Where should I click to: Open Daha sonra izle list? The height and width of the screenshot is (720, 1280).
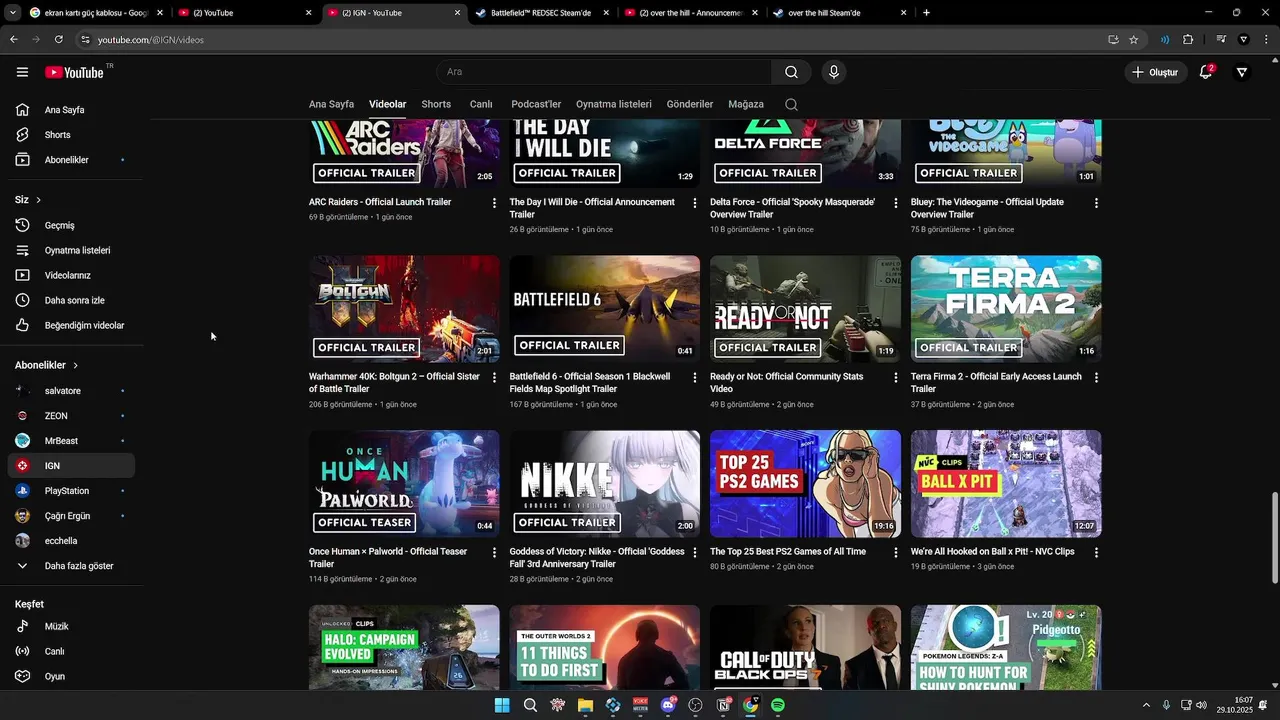click(x=71, y=300)
